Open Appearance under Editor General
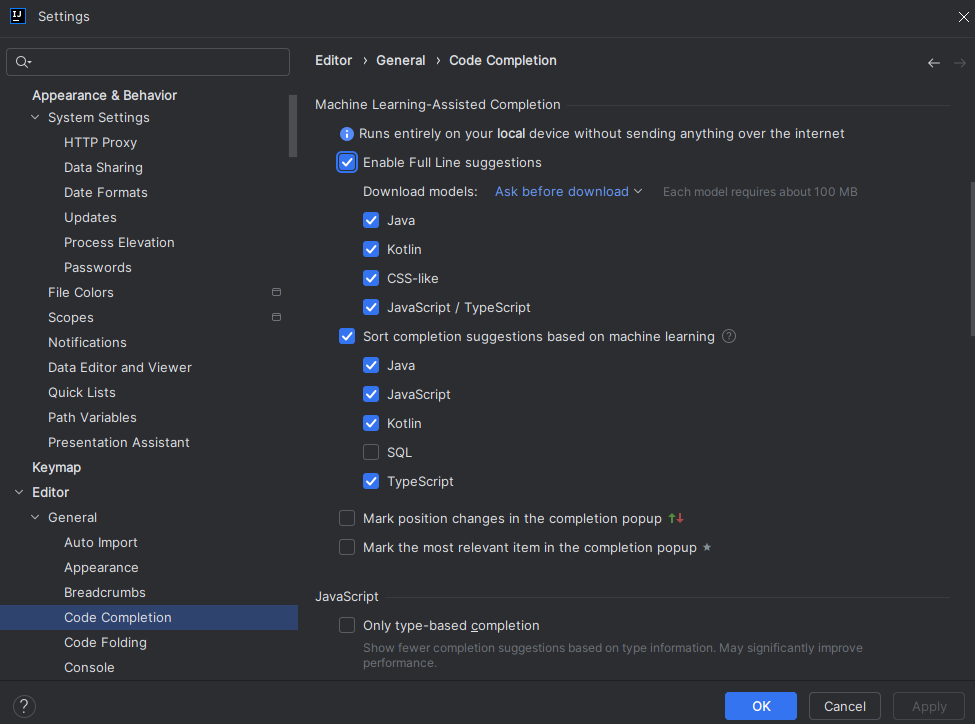The image size is (975, 724). (101, 567)
